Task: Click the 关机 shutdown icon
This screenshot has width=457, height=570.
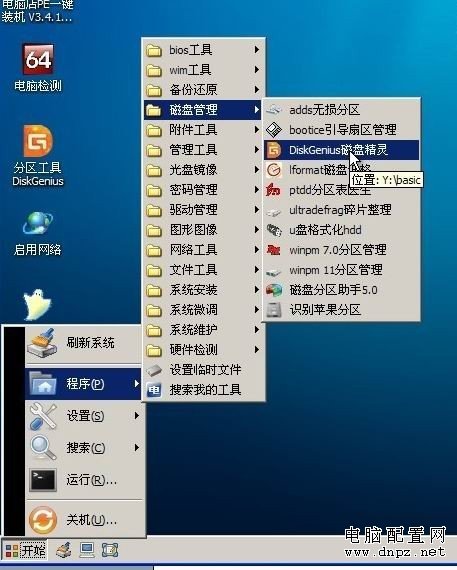Action: [43, 520]
